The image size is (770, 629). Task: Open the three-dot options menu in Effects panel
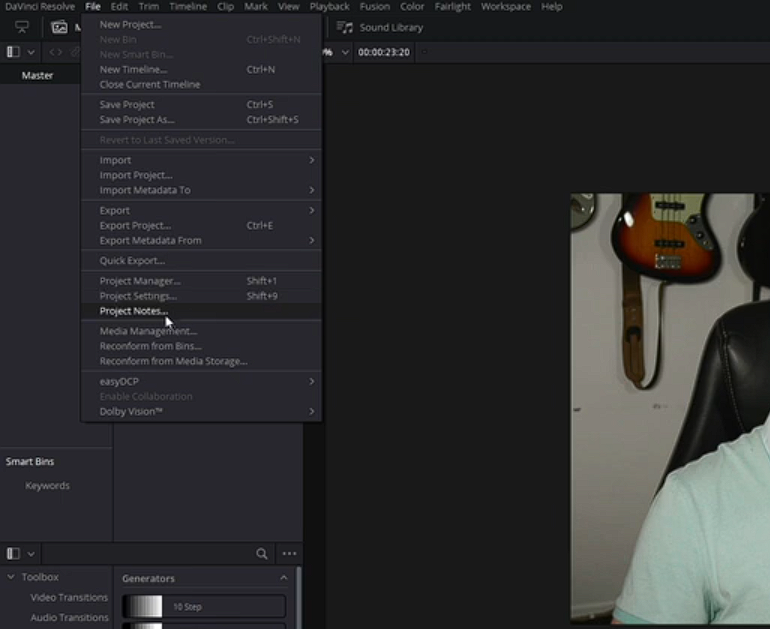[x=289, y=553]
